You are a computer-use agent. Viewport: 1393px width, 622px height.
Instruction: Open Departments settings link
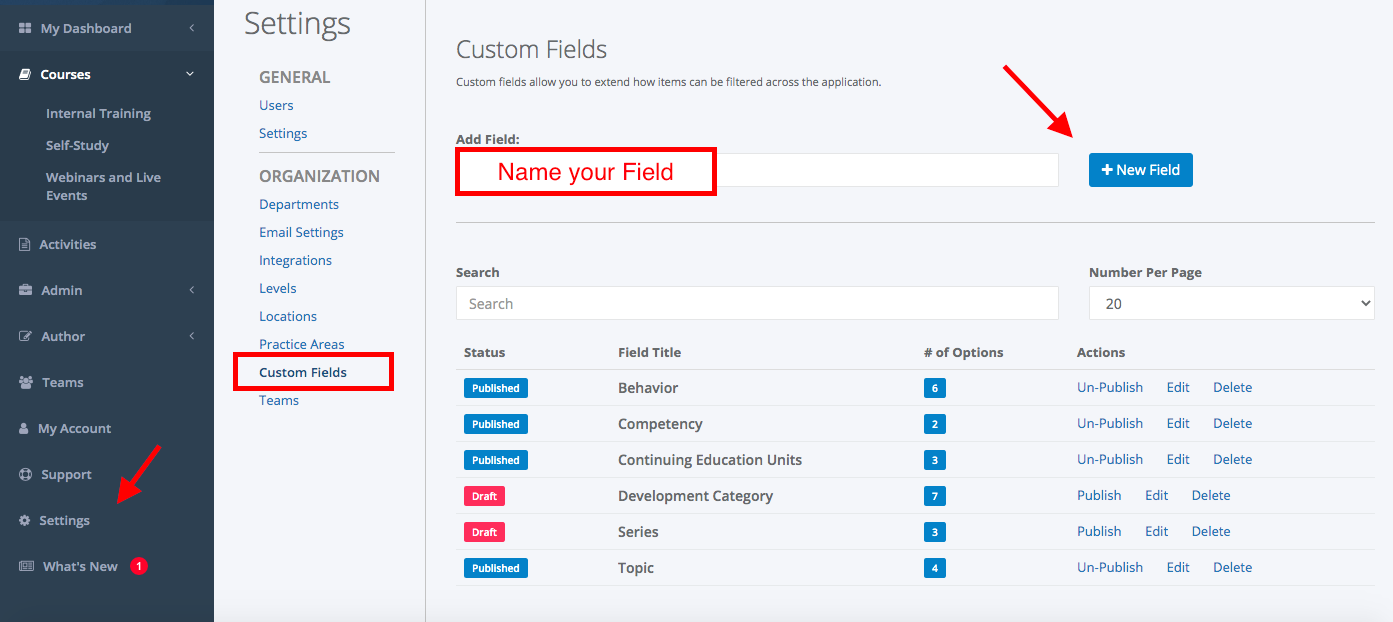coord(299,204)
